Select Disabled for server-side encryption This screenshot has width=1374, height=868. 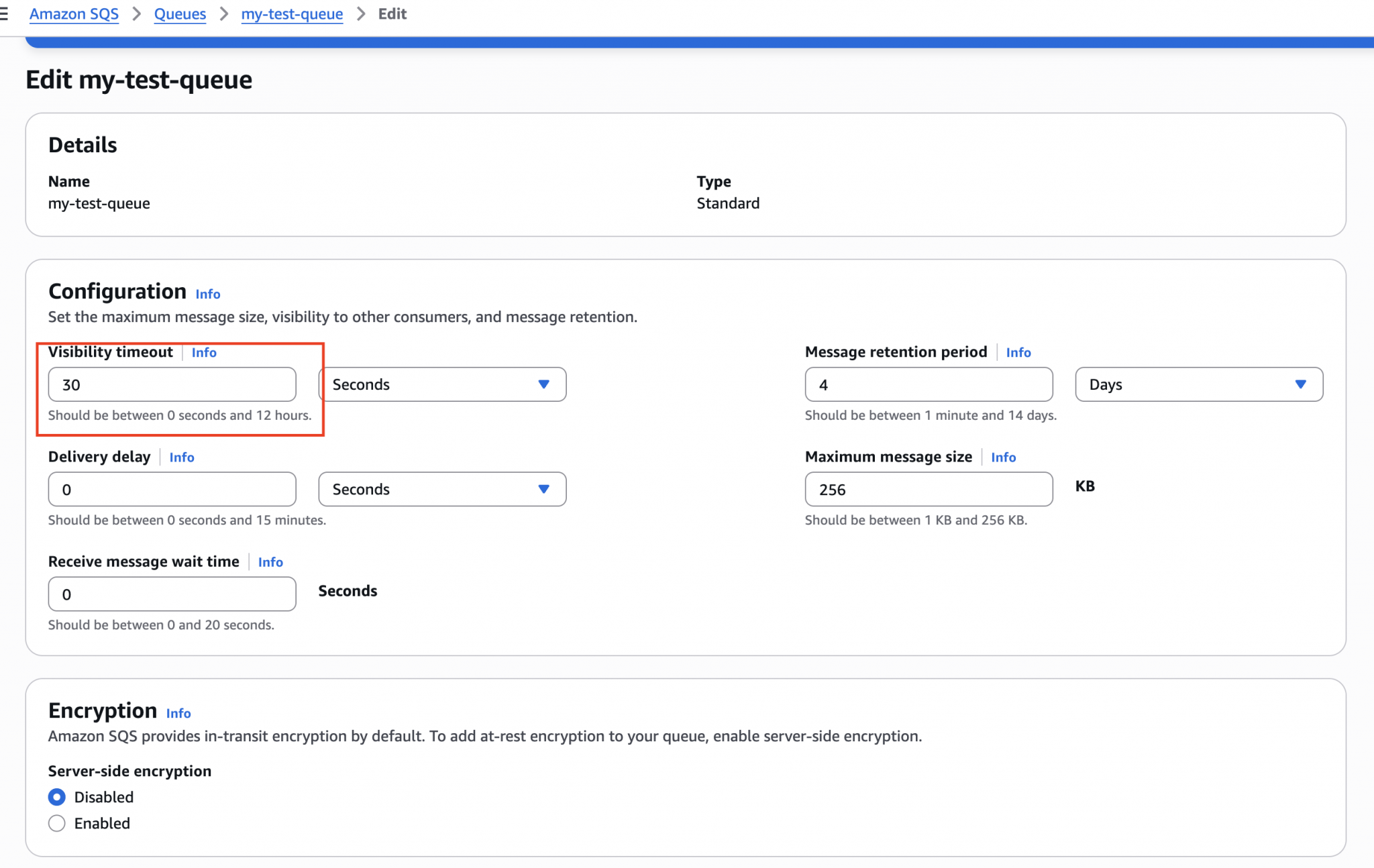point(57,797)
